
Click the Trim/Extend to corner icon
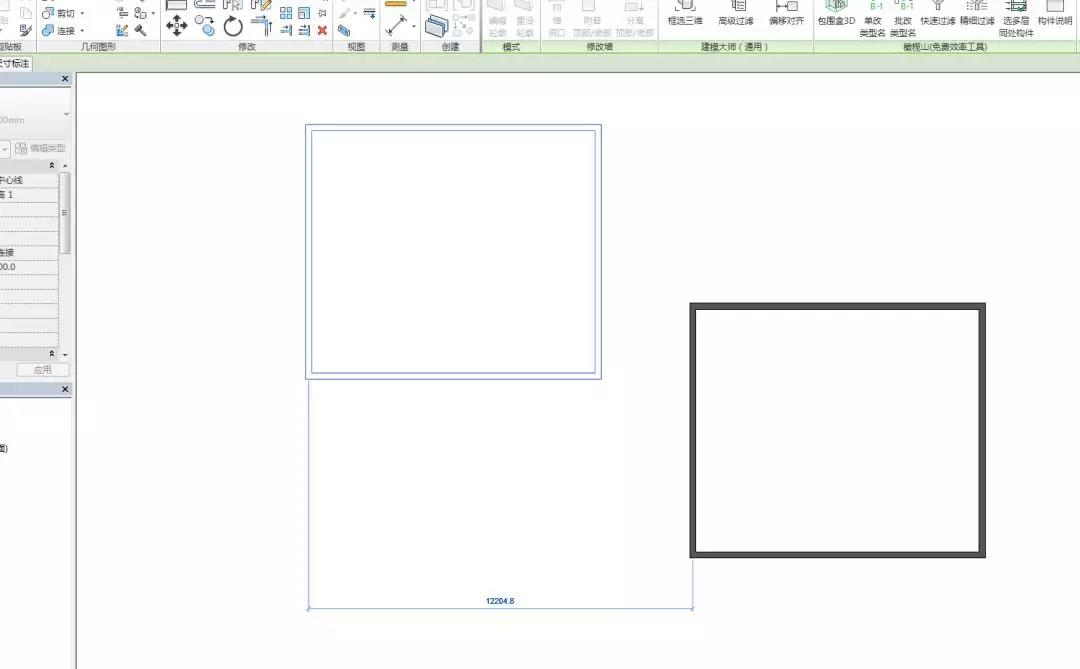click(x=261, y=25)
